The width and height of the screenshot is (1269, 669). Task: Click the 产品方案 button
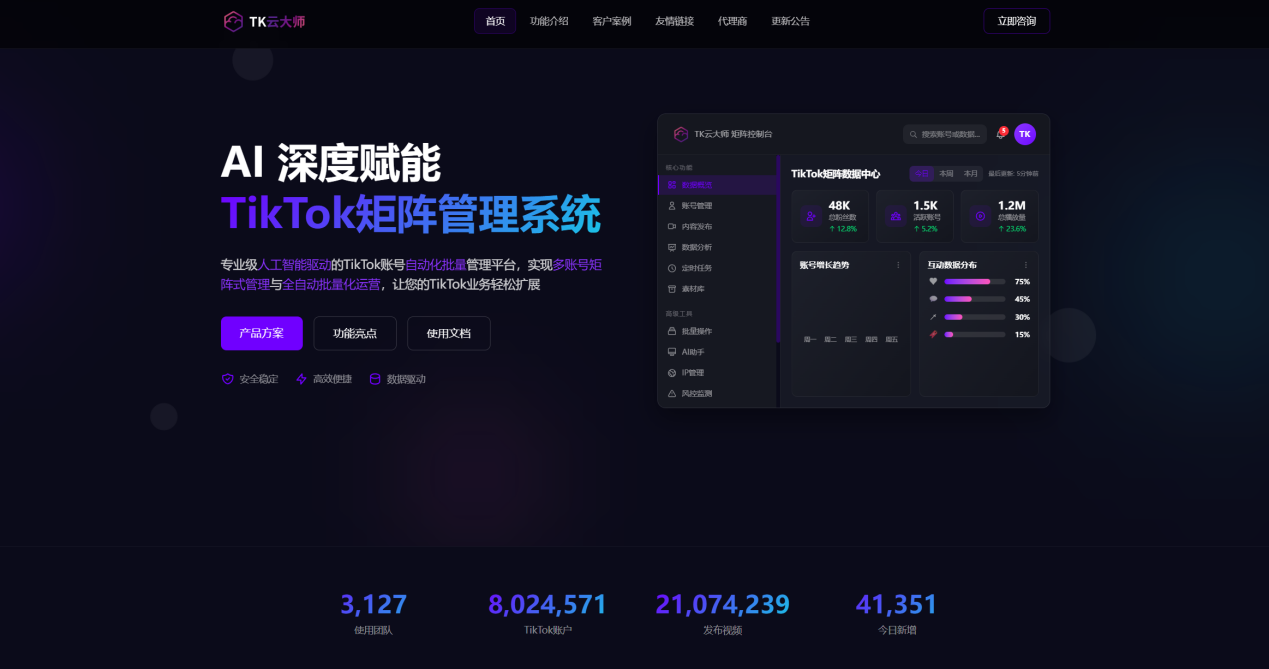(x=261, y=334)
